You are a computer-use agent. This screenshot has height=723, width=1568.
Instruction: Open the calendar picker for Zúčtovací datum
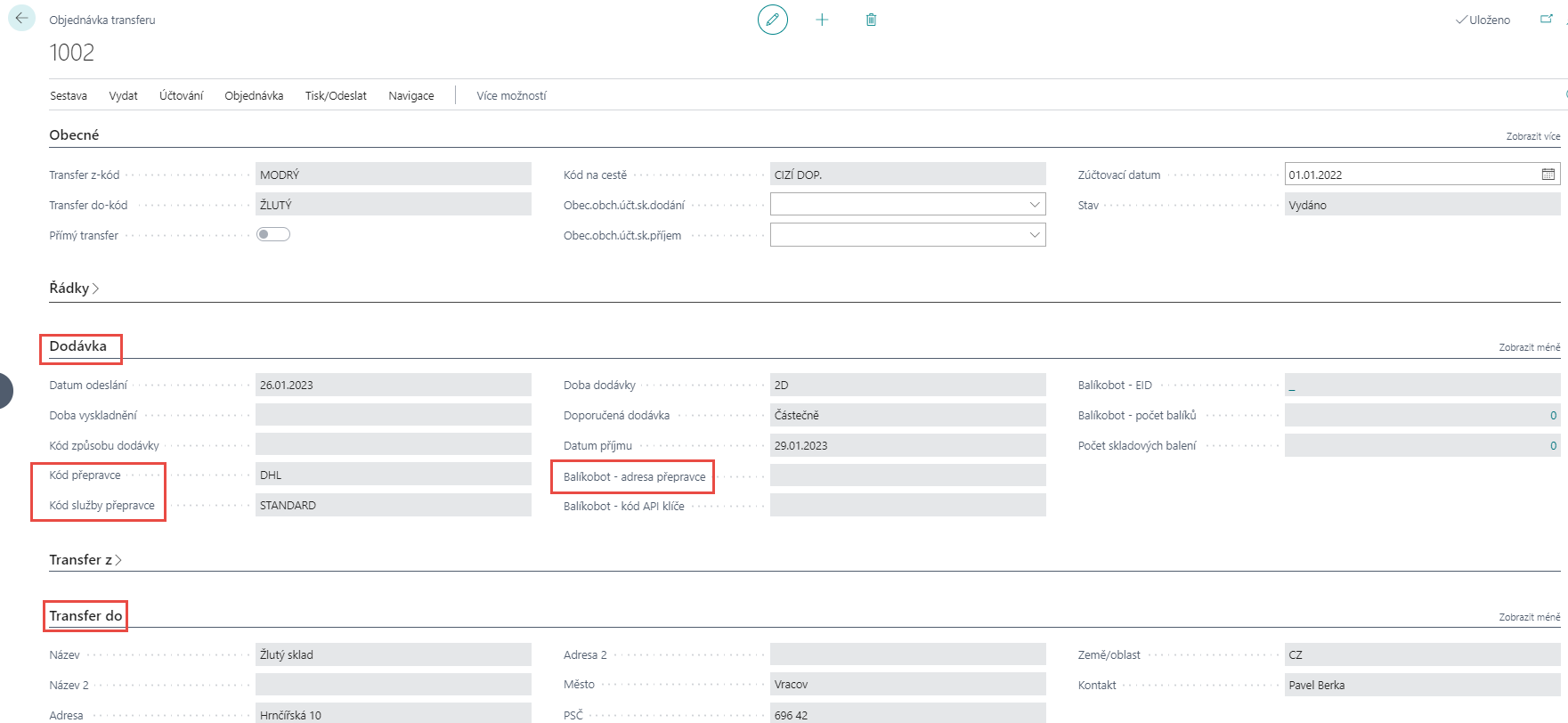(1548, 175)
